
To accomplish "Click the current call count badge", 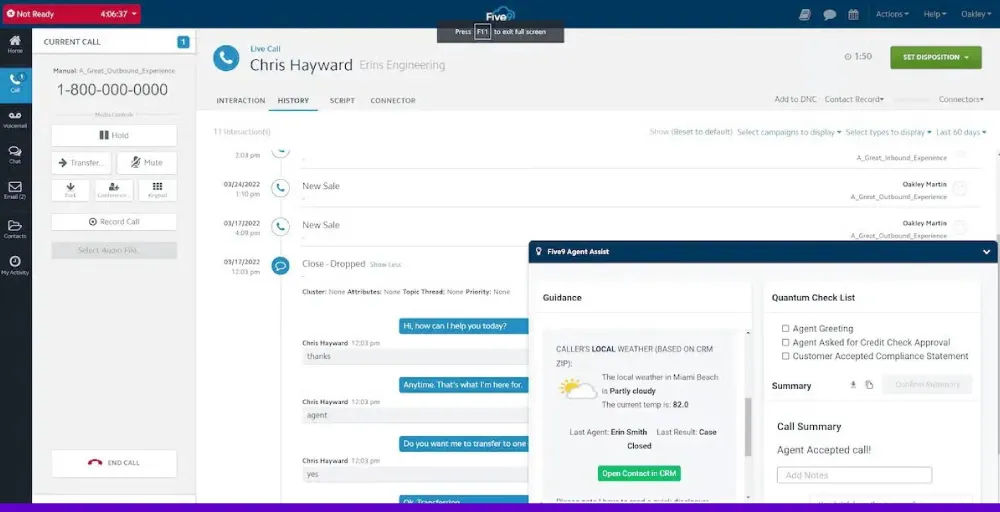I will coord(183,42).
